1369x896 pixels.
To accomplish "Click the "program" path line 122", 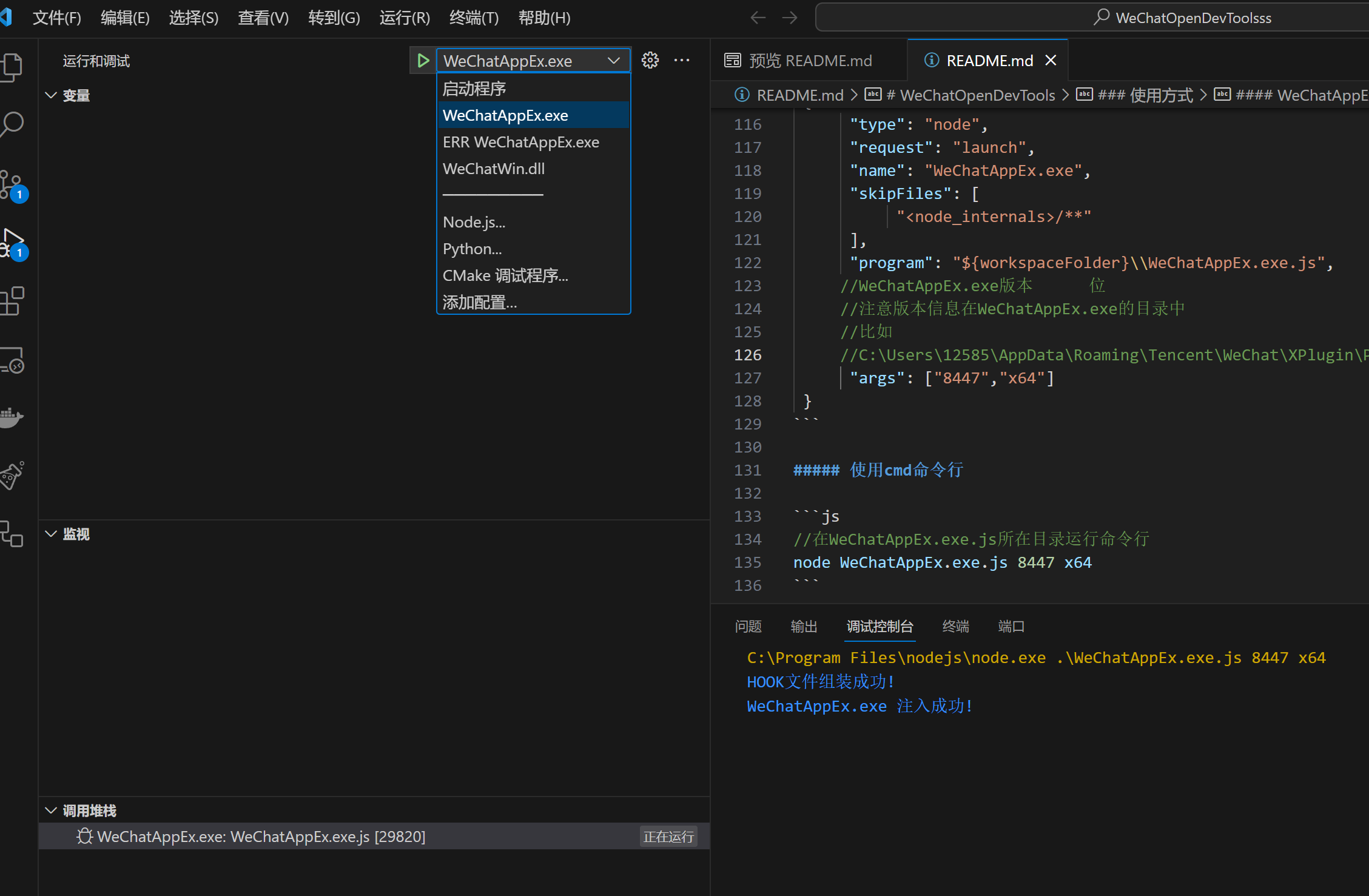I will (x=1092, y=263).
